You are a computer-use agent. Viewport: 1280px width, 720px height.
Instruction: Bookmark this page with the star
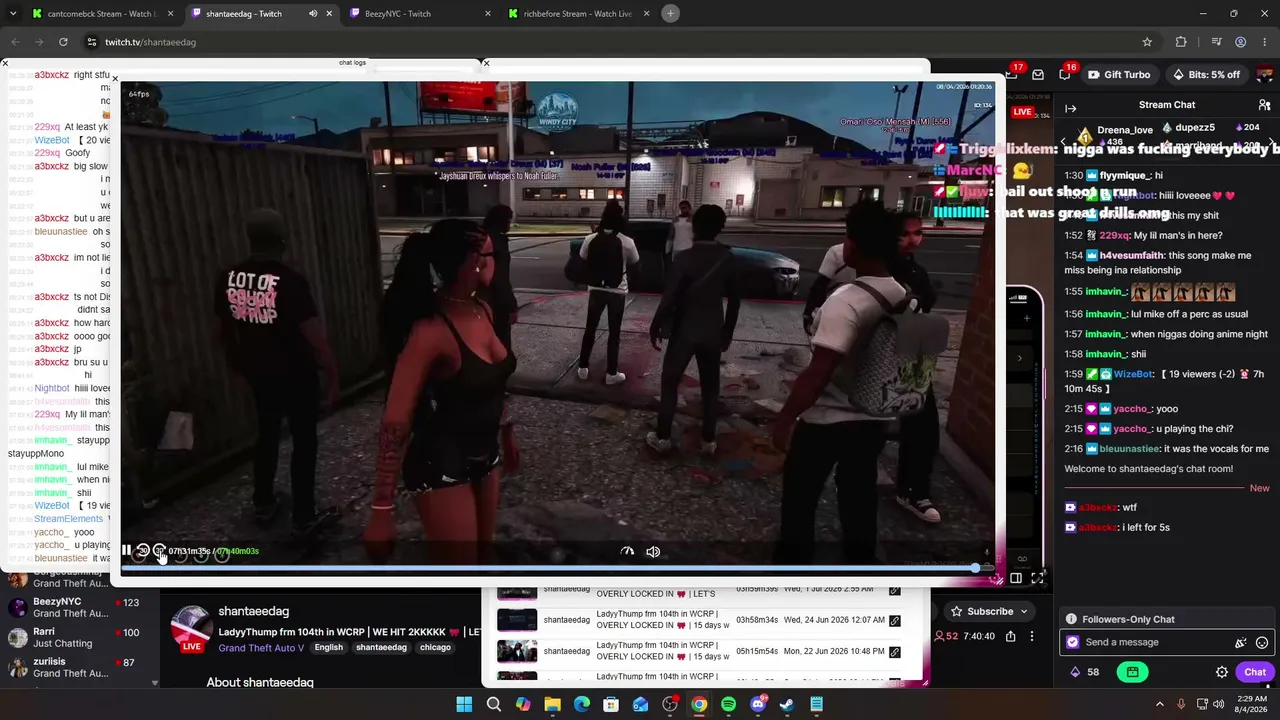(x=1147, y=42)
